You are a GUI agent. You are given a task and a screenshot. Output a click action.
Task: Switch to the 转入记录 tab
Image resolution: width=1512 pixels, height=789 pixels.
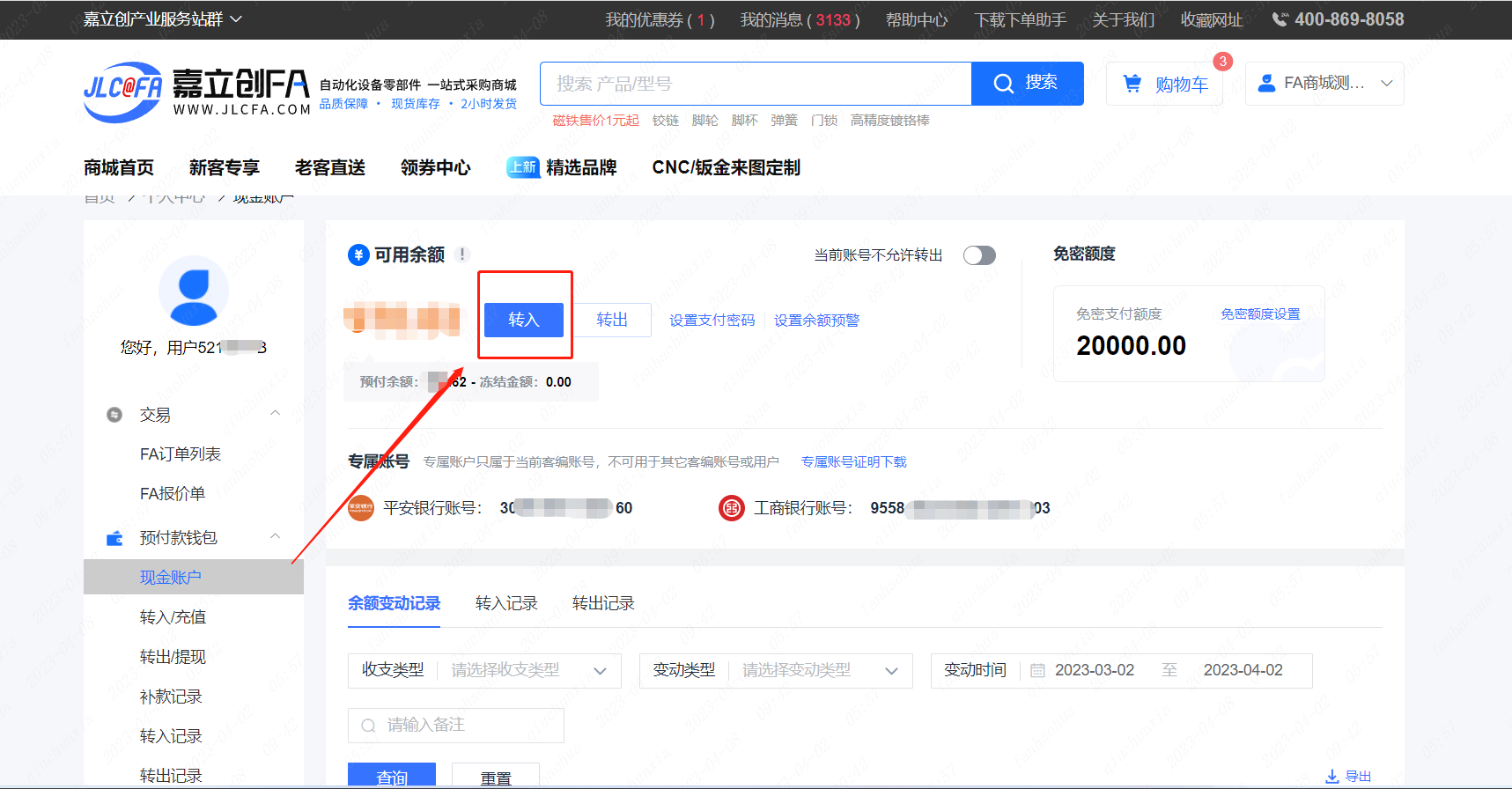coord(506,603)
